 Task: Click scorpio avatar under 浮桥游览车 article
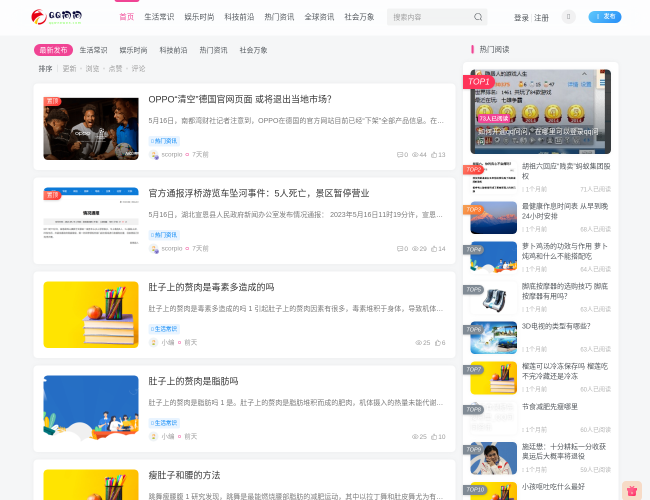tap(154, 249)
